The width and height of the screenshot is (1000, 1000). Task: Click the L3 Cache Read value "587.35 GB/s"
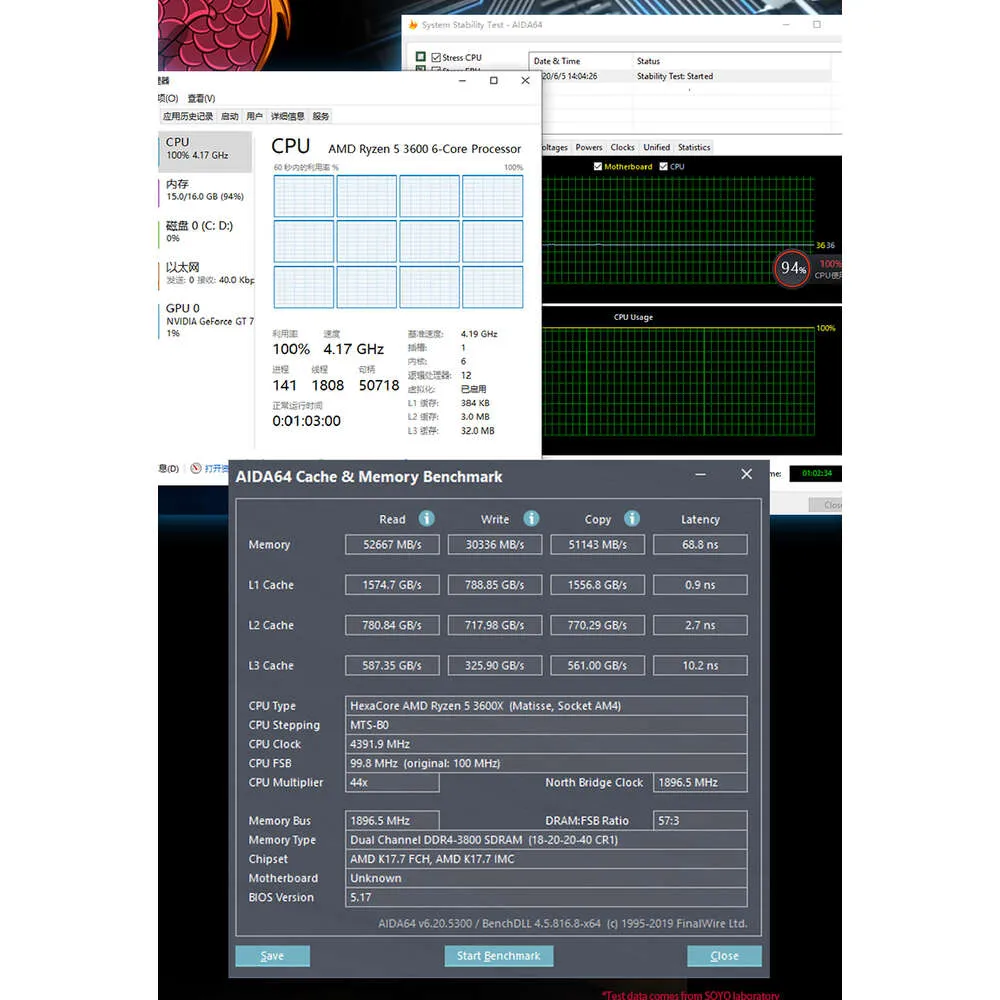[392, 665]
